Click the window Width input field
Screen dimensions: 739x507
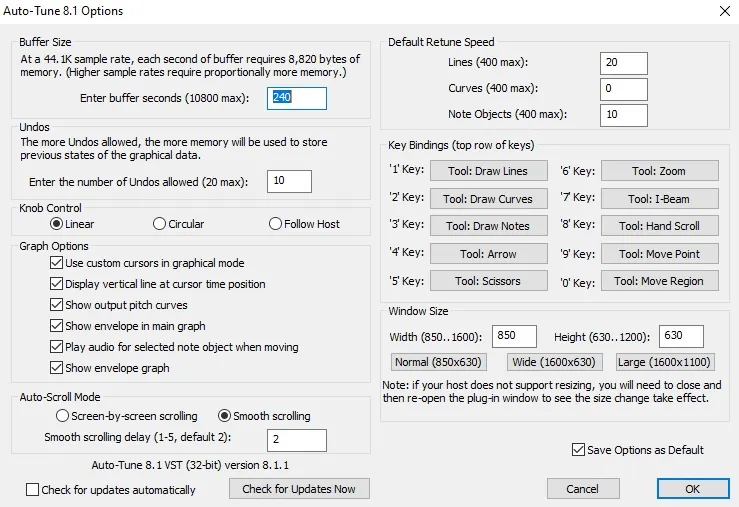coord(514,336)
